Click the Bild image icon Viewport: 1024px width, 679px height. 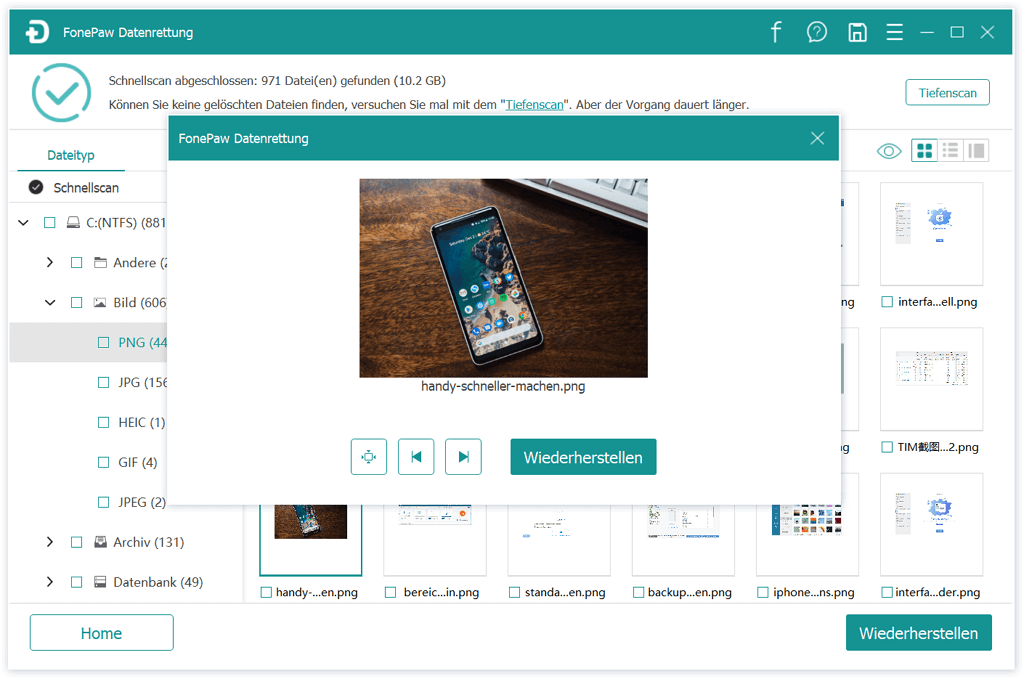pos(100,302)
